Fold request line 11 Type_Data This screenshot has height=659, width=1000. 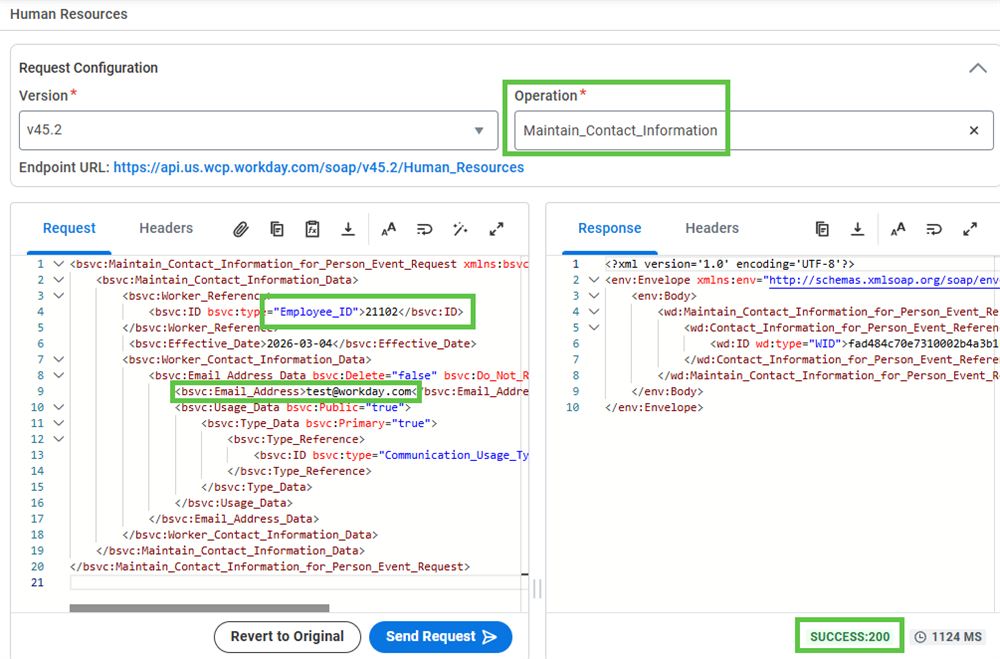coord(59,424)
